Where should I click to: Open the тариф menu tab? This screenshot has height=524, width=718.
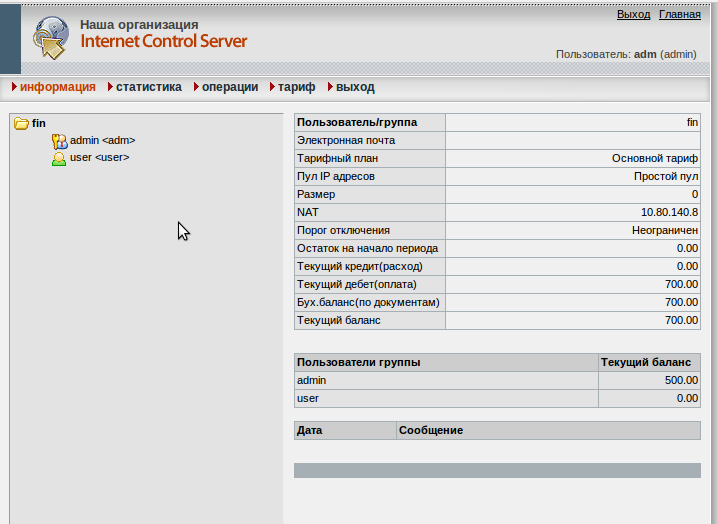point(296,87)
